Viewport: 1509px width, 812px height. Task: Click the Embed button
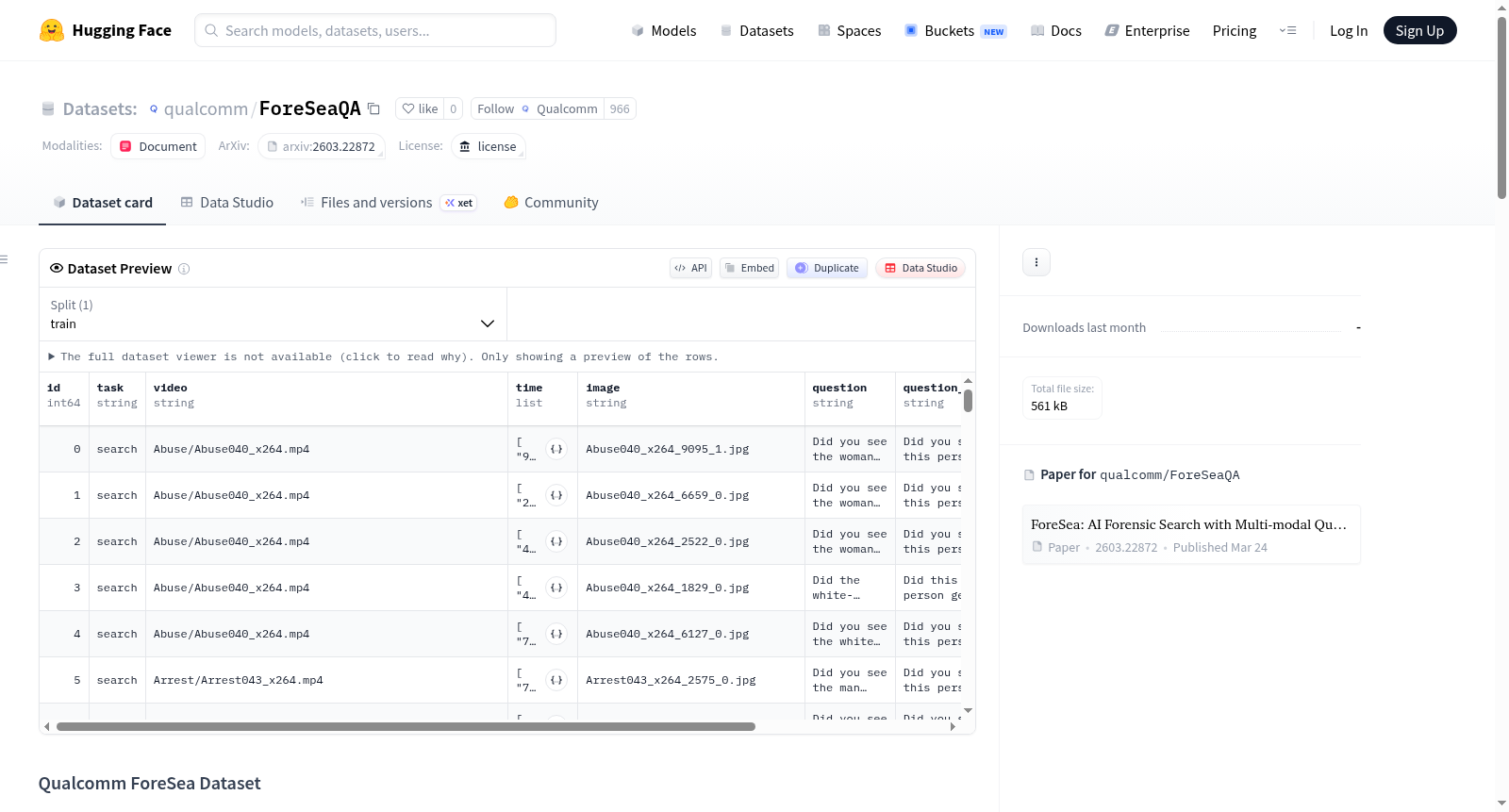tap(750, 268)
